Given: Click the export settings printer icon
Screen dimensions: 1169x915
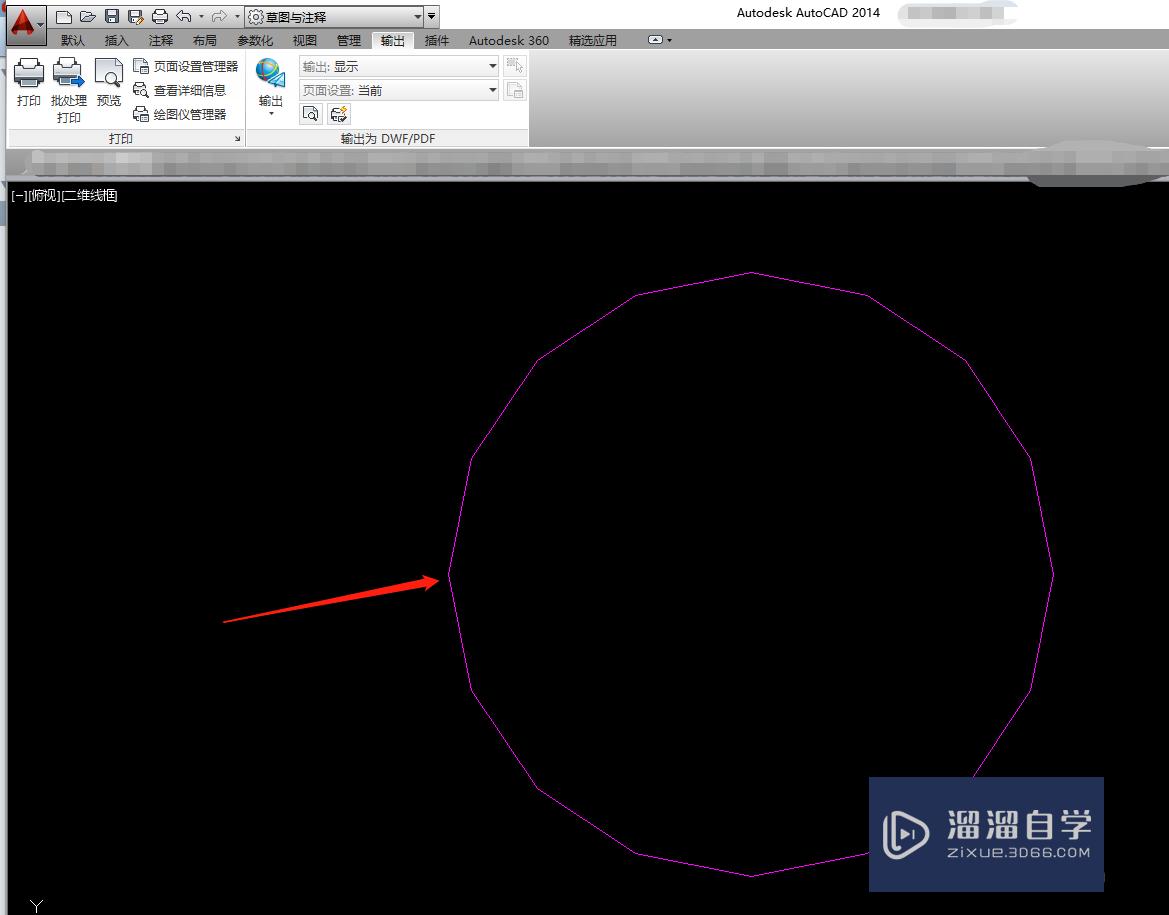Looking at the screenshot, I should 338,113.
